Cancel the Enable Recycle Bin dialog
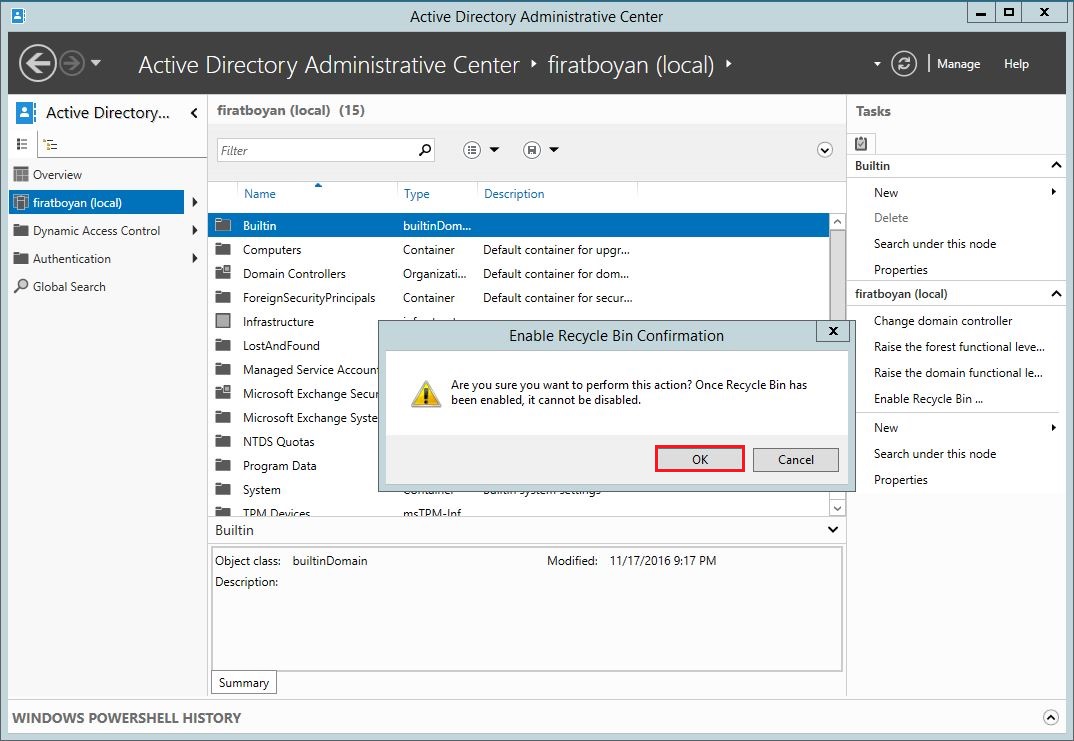 795,460
